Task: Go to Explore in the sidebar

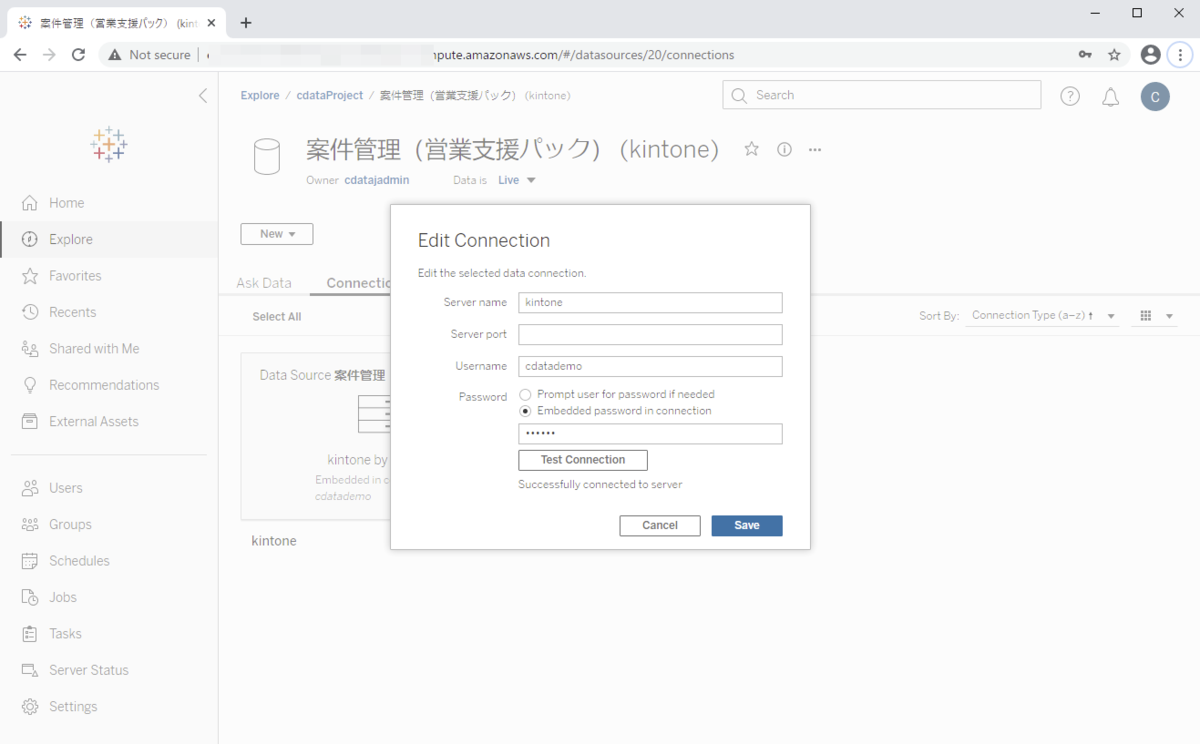Action: [109, 239]
